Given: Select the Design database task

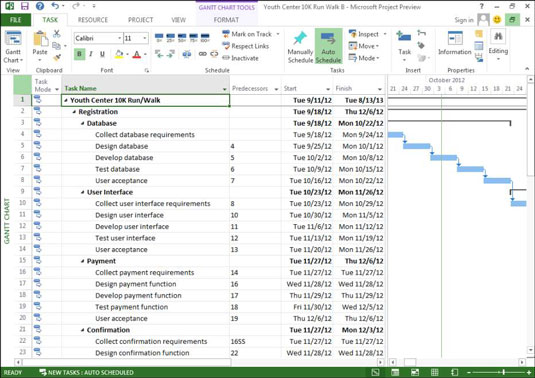Looking at the screenshot, I should pyautogui.click(x=121, y=146).
